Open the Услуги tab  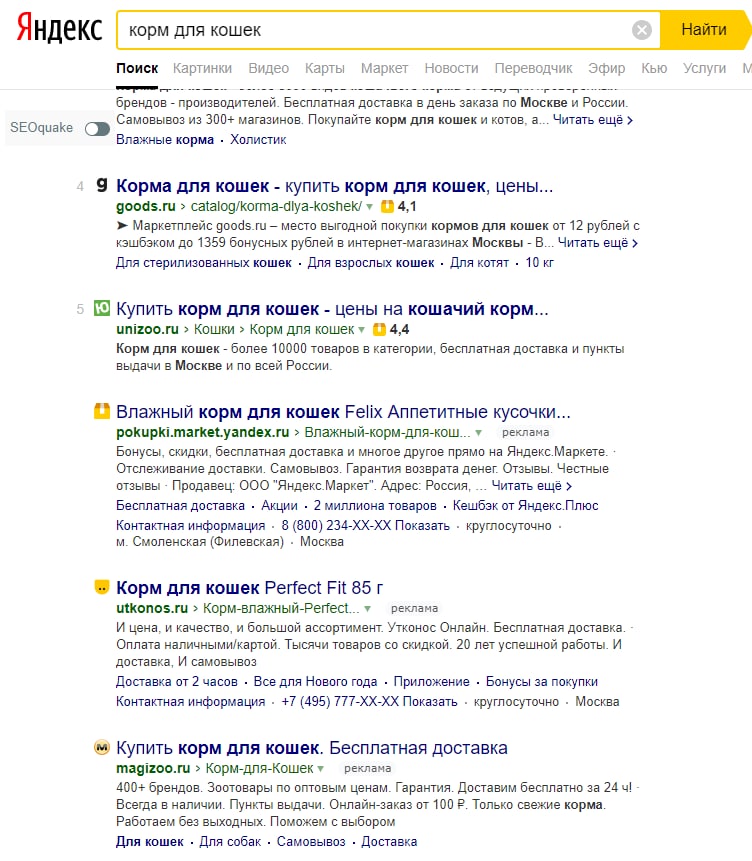[x=704, y=69]
